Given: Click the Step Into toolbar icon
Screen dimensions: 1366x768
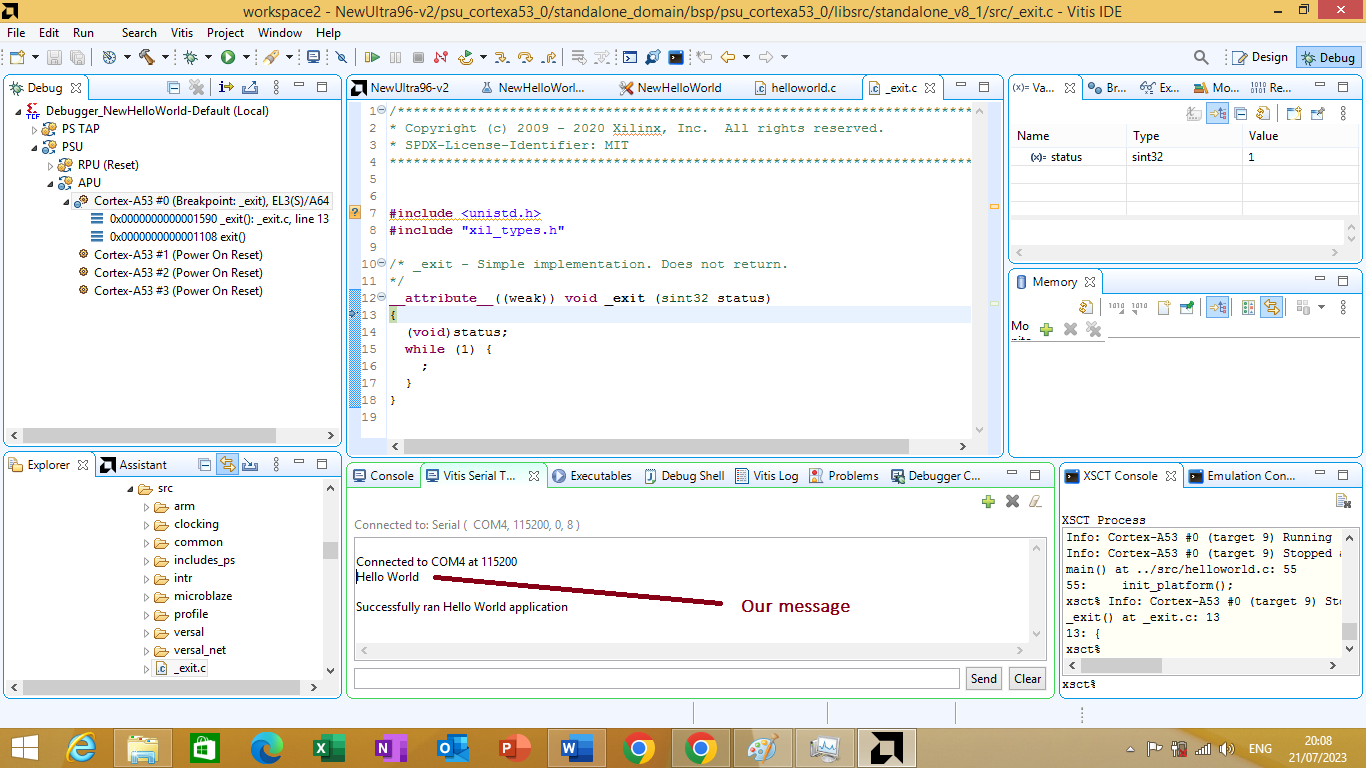Looking at the screenshot, I should click(x=502, y=57).
